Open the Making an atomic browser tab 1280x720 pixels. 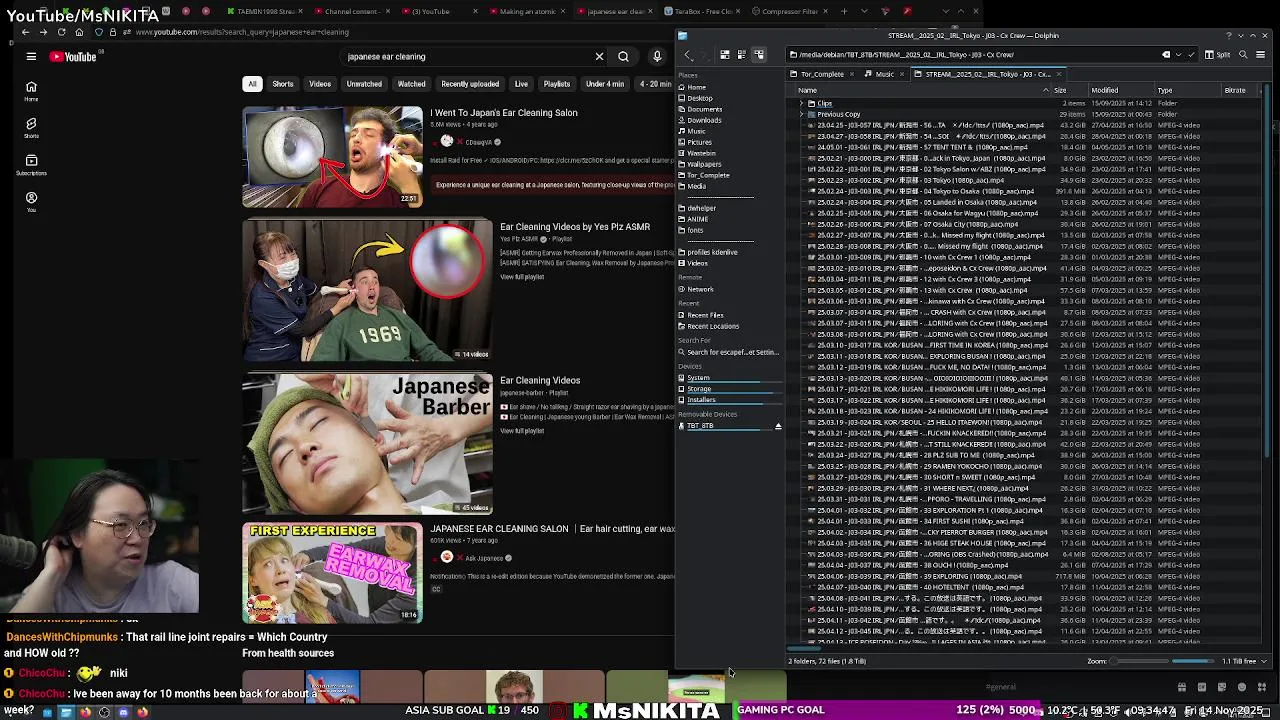pyautogui.click(x=527, y=11)
